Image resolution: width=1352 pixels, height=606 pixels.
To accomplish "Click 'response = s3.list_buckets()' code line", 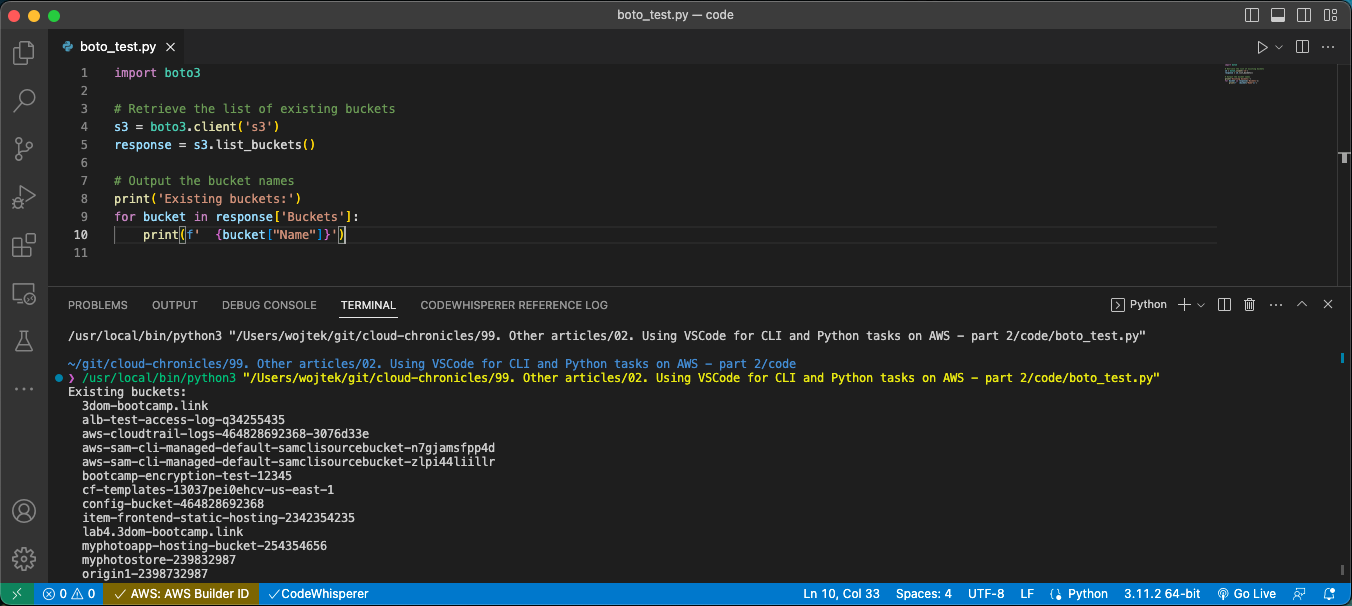I will [214, 145].
